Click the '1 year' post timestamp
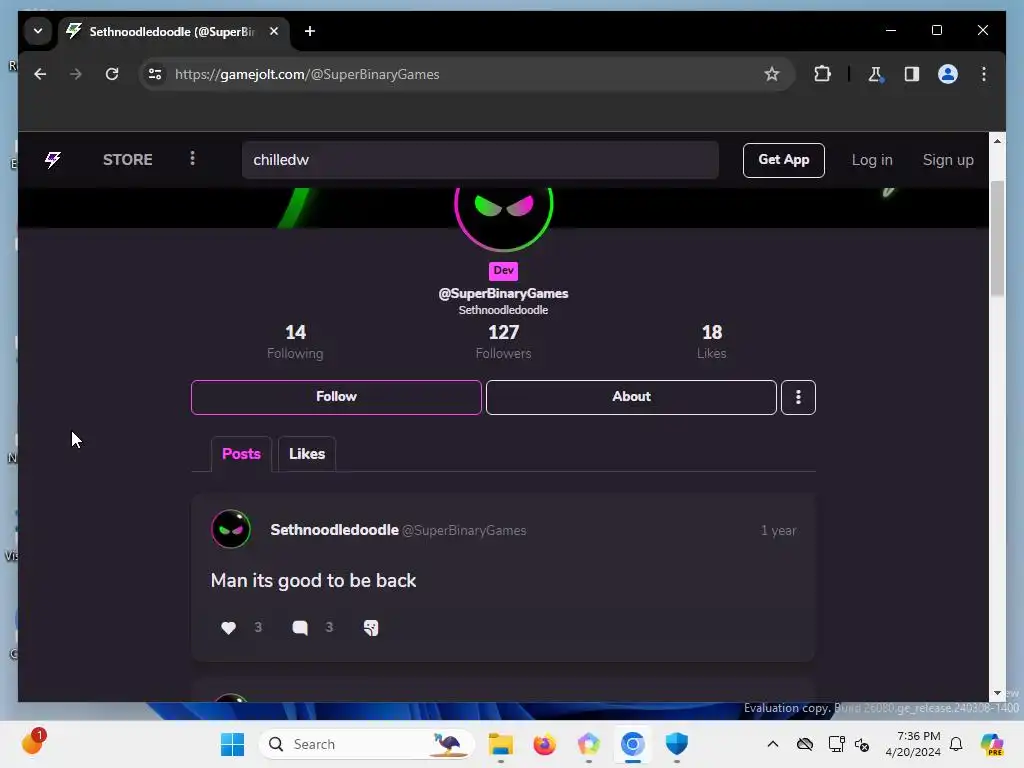 click(778, 530)
